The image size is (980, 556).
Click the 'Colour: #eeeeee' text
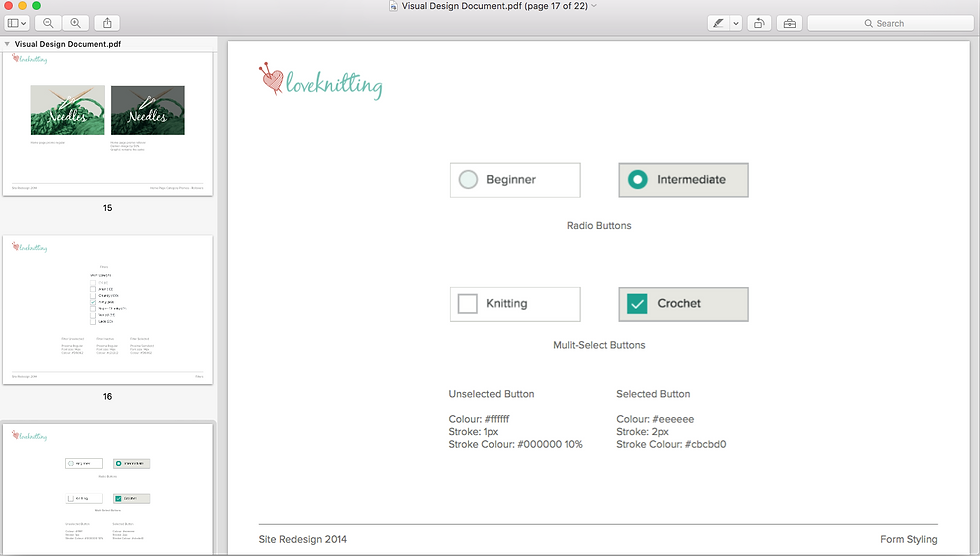tap(655, 419)
